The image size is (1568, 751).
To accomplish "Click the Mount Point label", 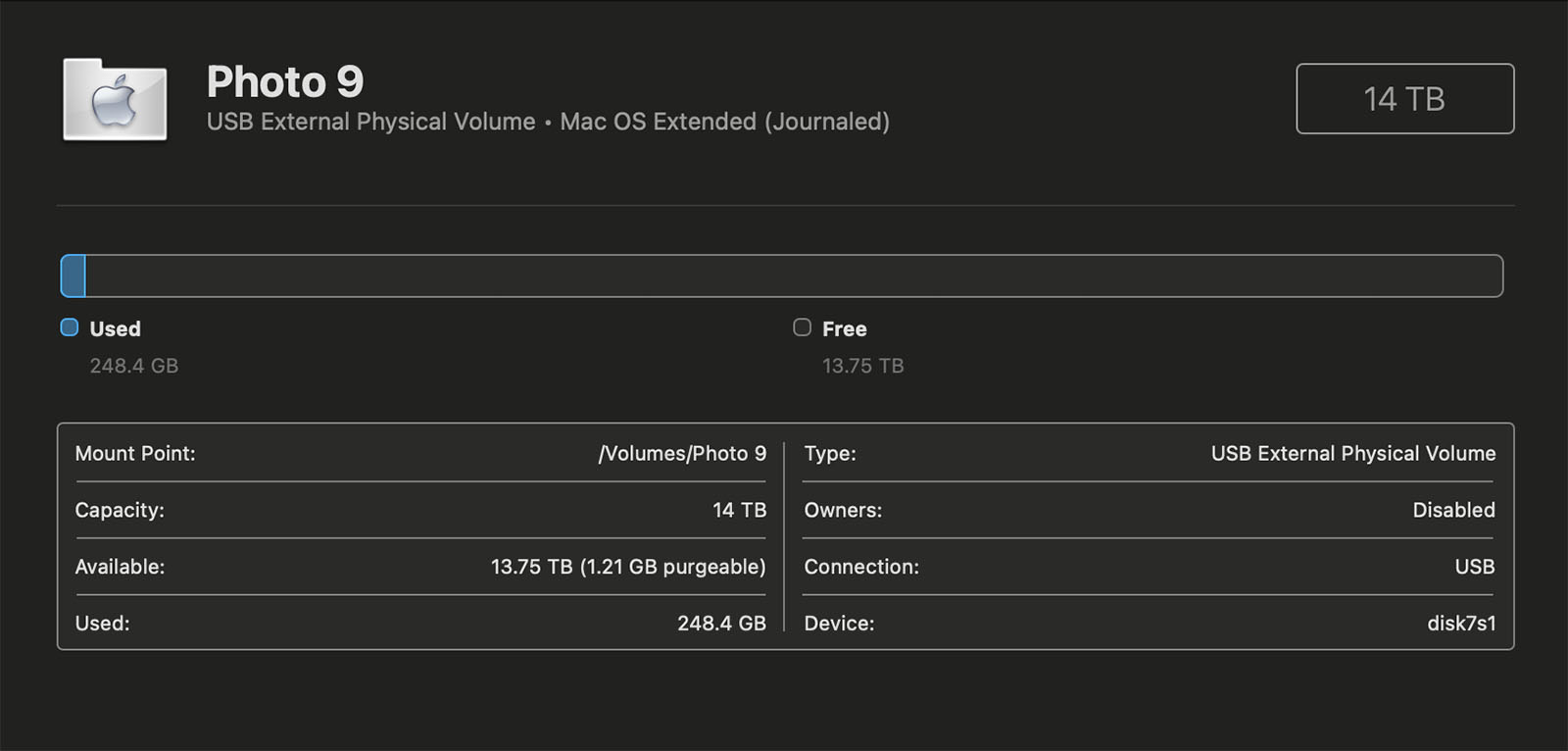I will tap(135, 453).
